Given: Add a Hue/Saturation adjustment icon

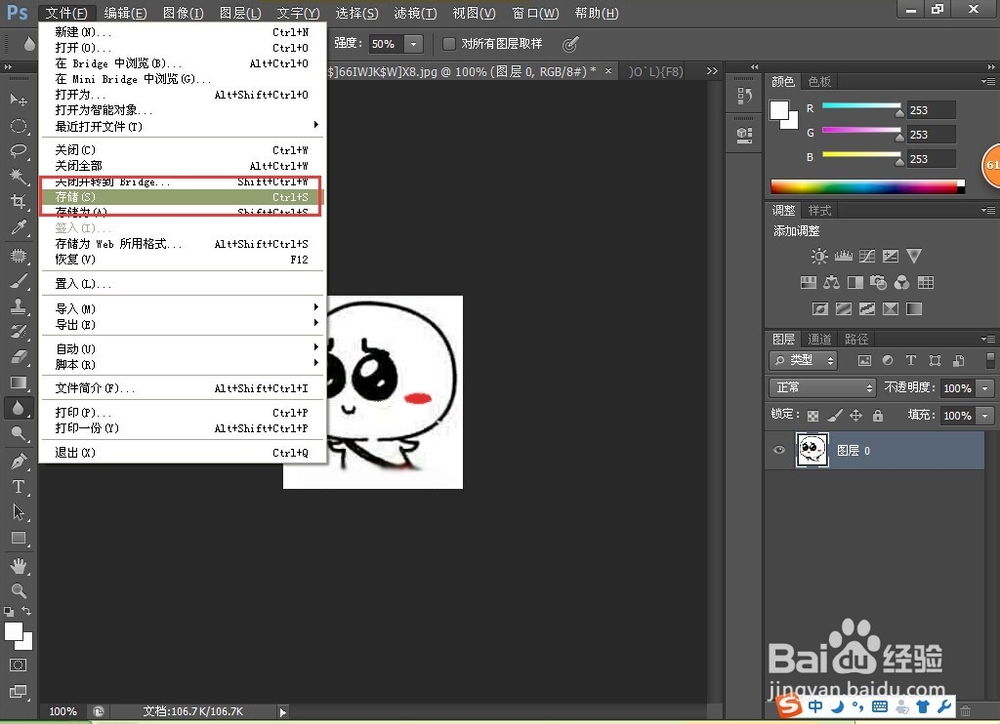Looking at the screenshot, I should tap(808, 282).
